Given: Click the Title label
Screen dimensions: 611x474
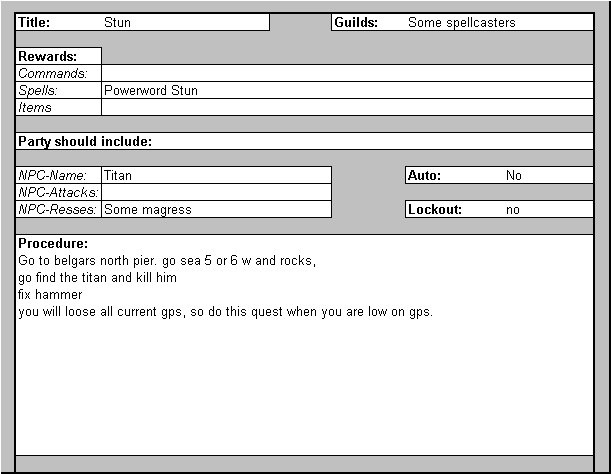Looking at the screenshot, I should point(34,22).
